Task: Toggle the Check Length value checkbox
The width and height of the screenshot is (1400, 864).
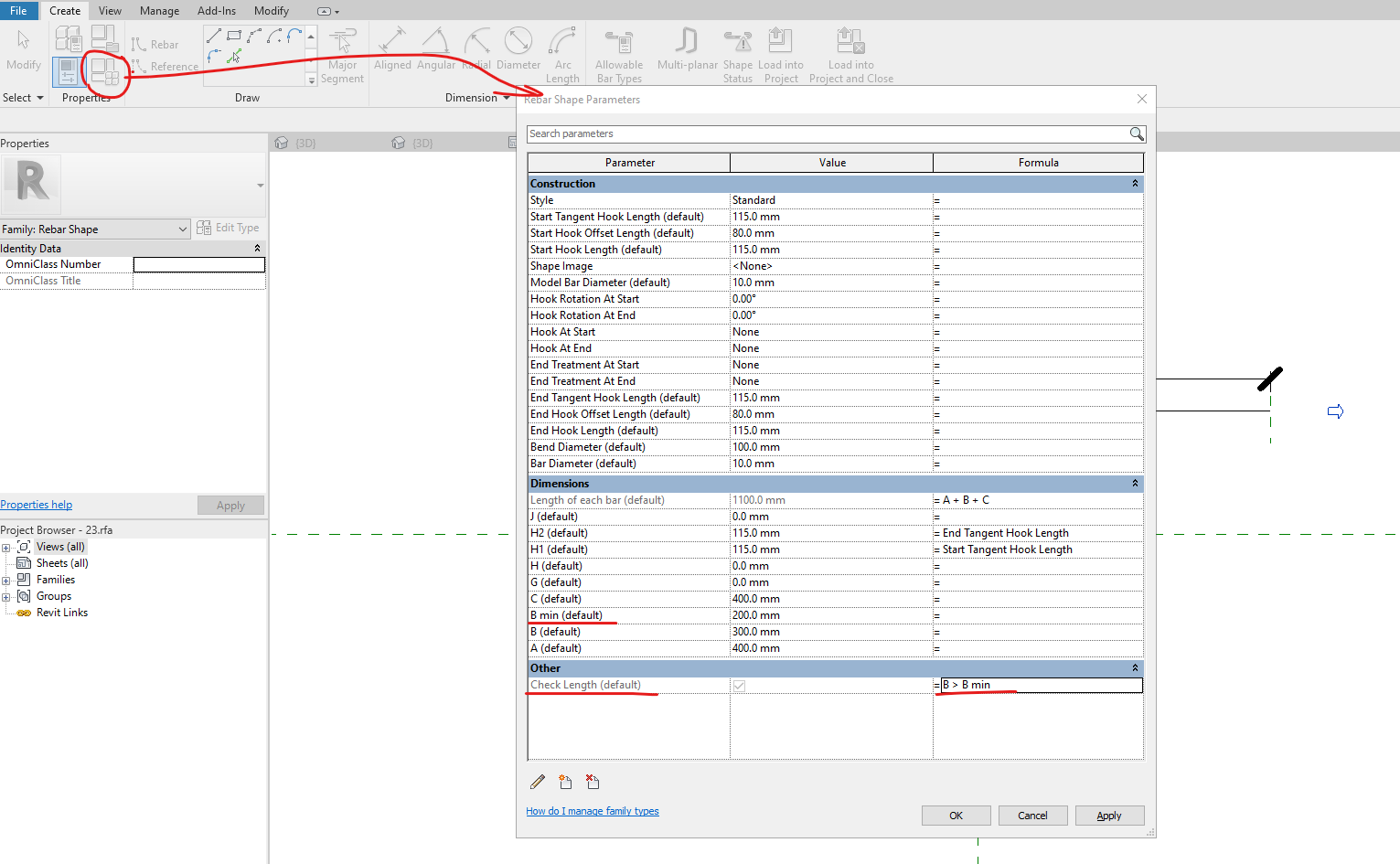Action: point(741,684)
